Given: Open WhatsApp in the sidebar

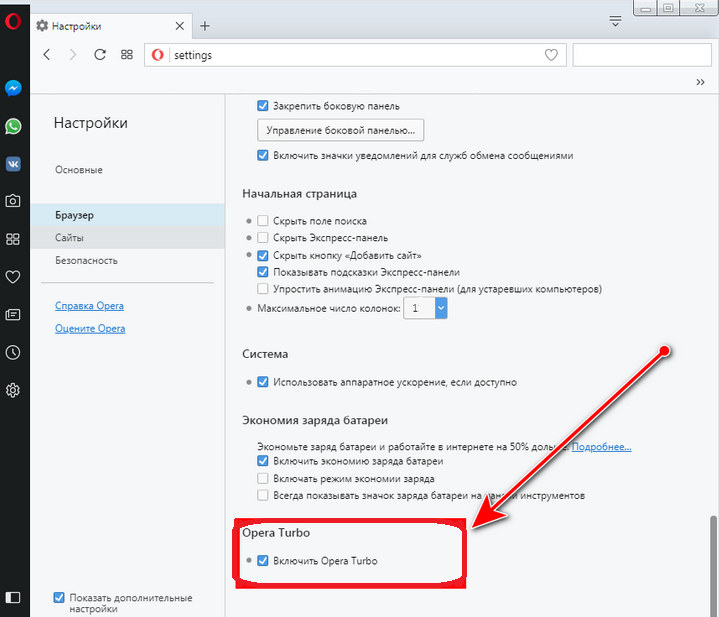Looking at the screenshot, I should (x=13, y=126).
